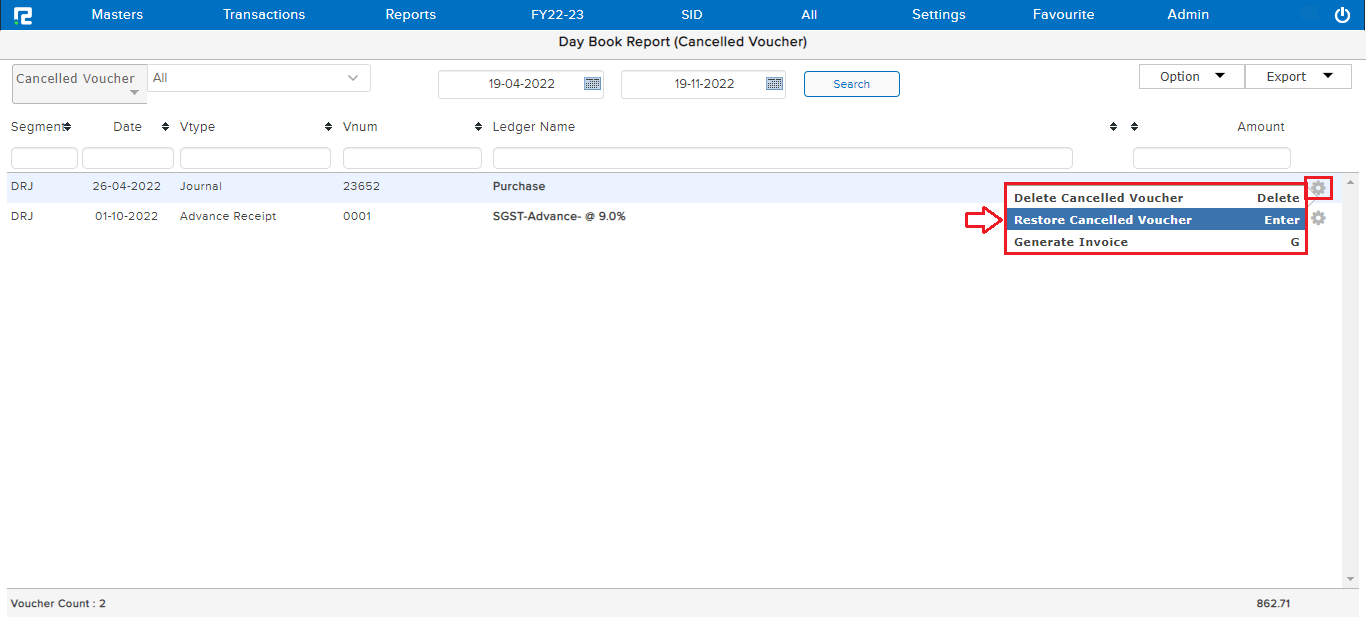This screenshot has width=1366, height=625.
Task: Click the Search button
Action: pos(851,84)
